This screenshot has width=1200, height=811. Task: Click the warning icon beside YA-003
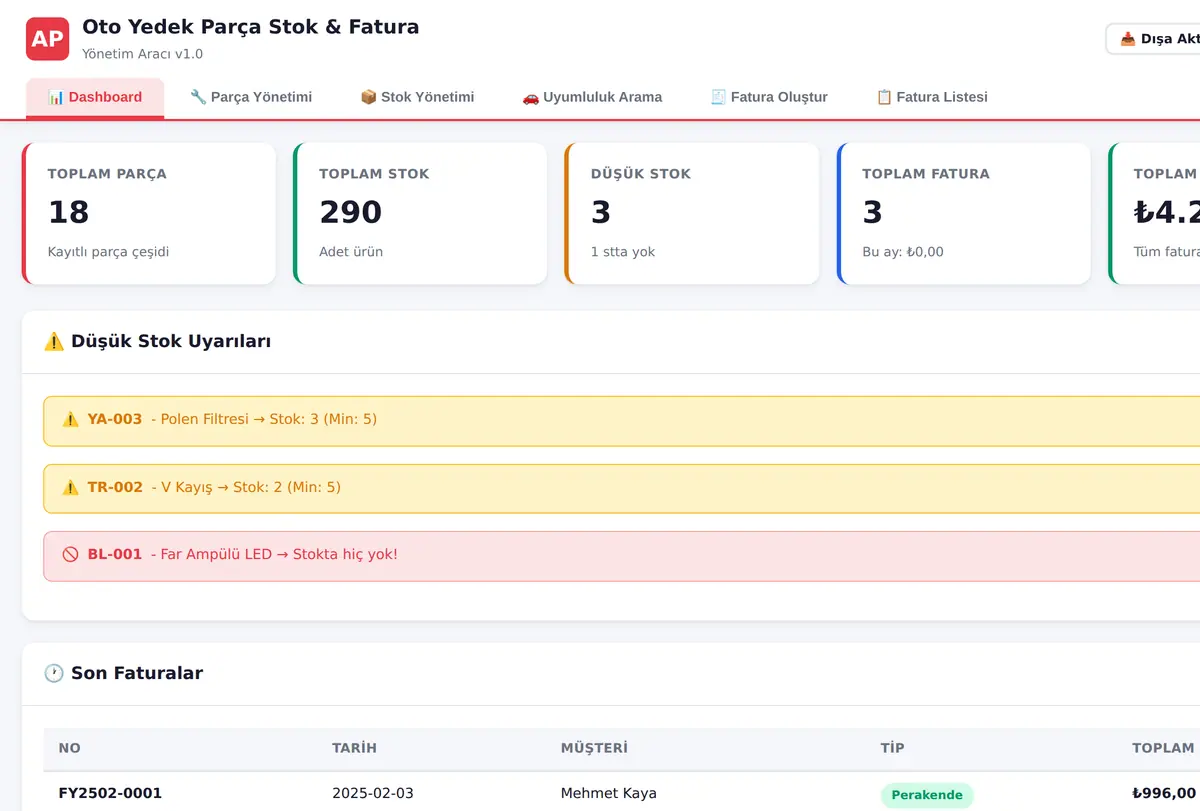tap(70, 420)
